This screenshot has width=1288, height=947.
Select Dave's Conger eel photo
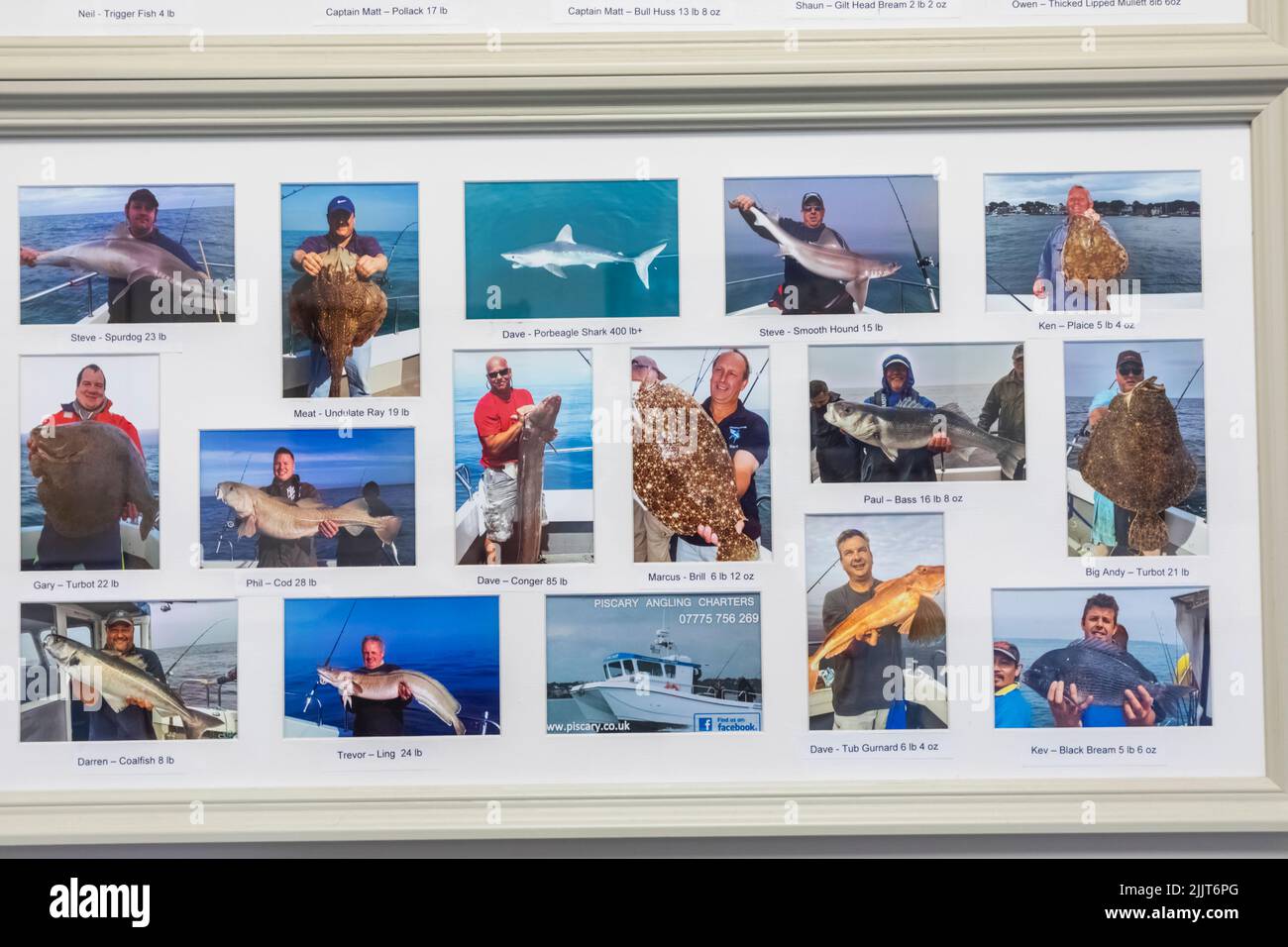tap(523, 457)
